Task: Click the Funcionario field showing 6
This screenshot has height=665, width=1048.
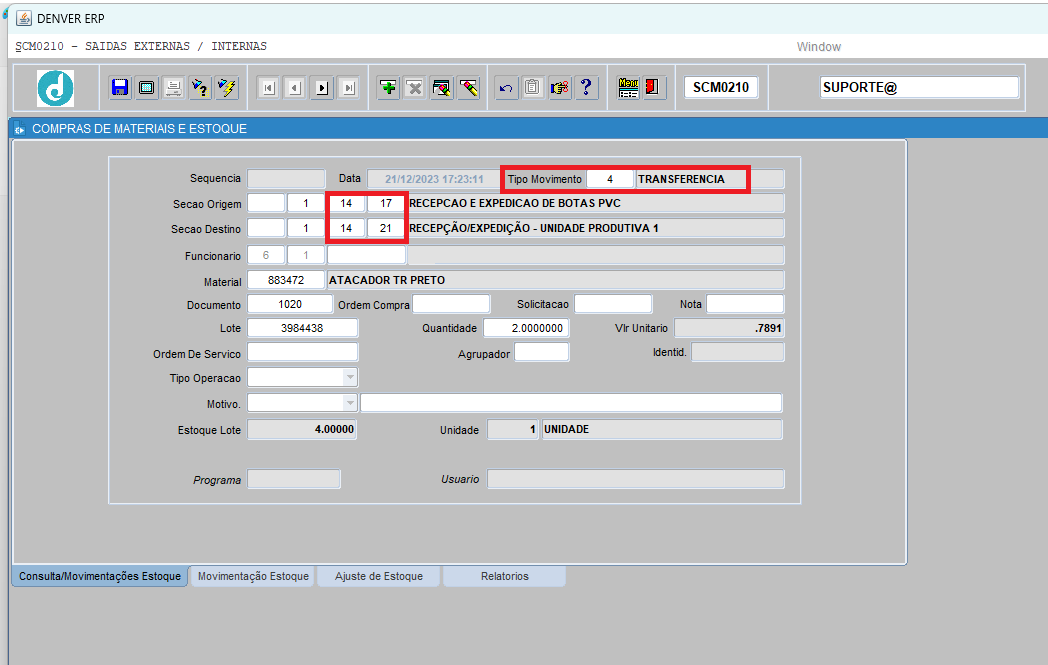Action: [266, 255]
